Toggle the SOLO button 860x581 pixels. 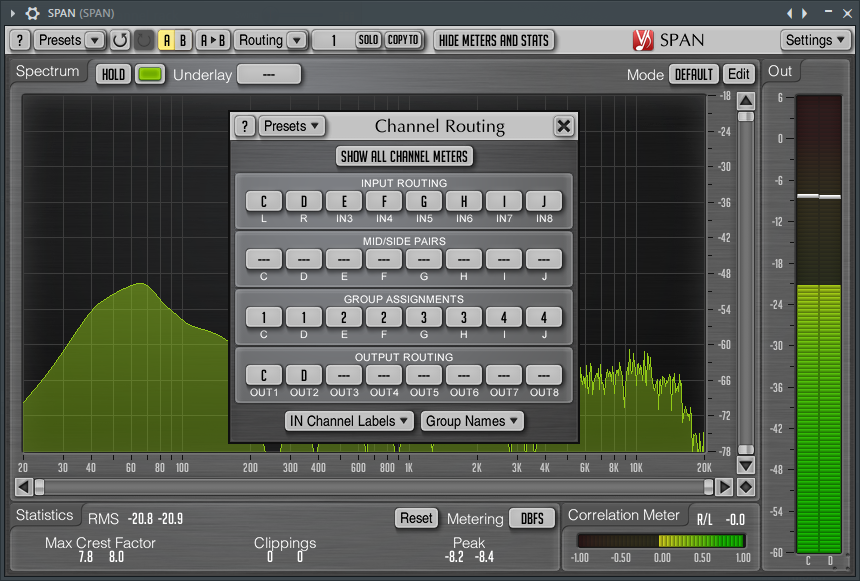tap(369, 40)
